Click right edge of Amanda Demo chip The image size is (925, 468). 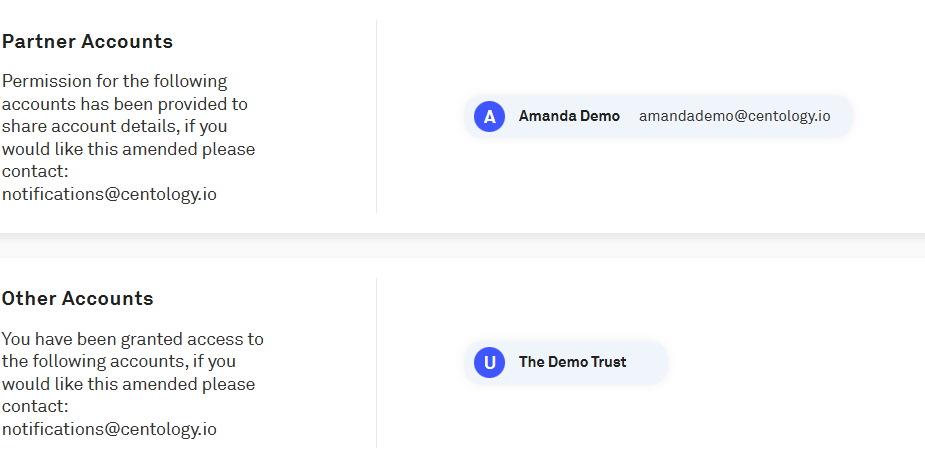click(843, 116)
